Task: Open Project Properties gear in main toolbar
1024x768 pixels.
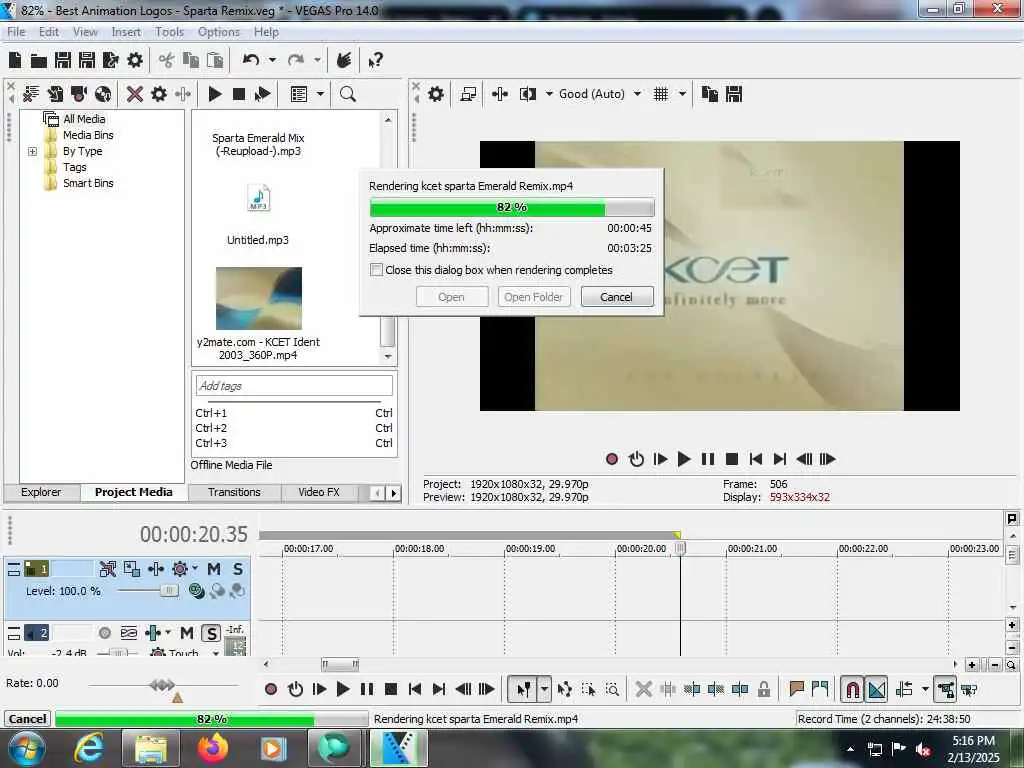Action: (x=135, y=61)
